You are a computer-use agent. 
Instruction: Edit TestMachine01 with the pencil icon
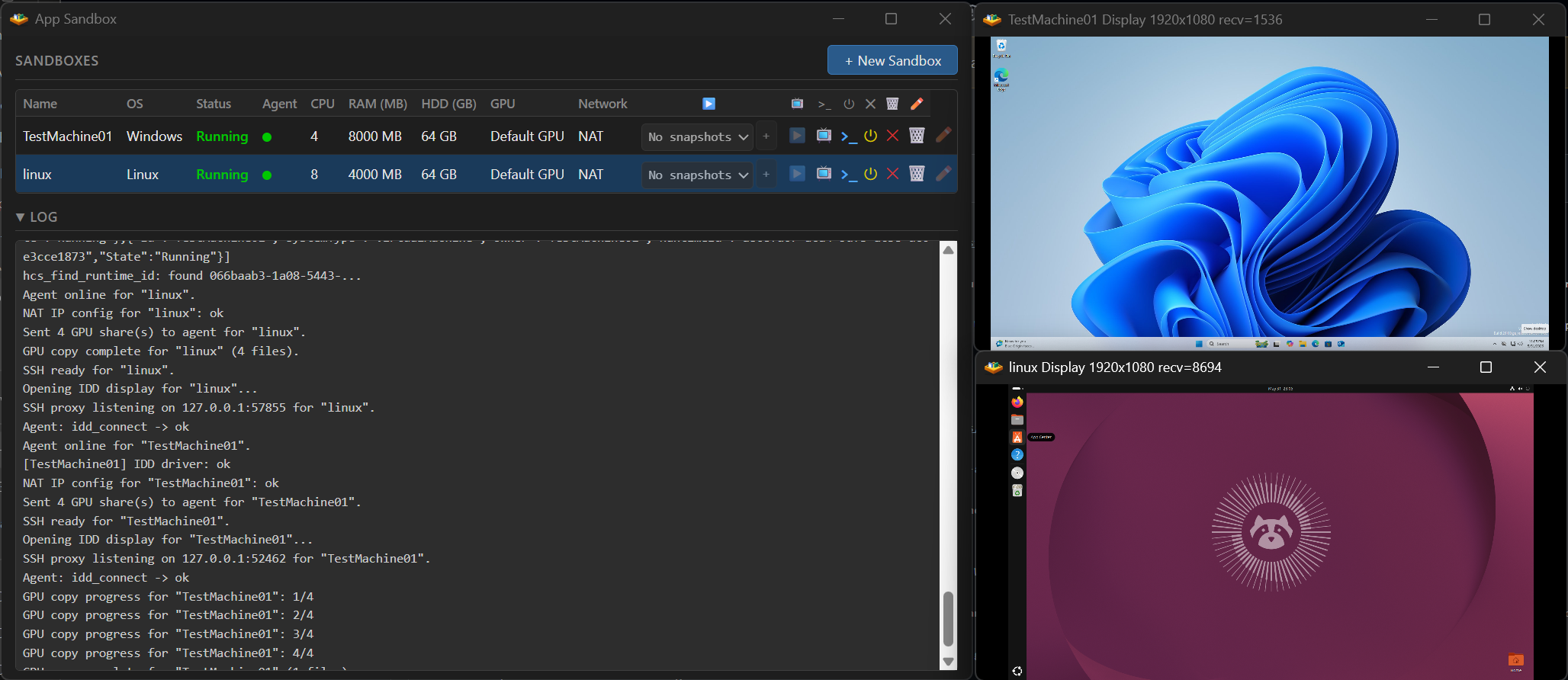(943, 135)
